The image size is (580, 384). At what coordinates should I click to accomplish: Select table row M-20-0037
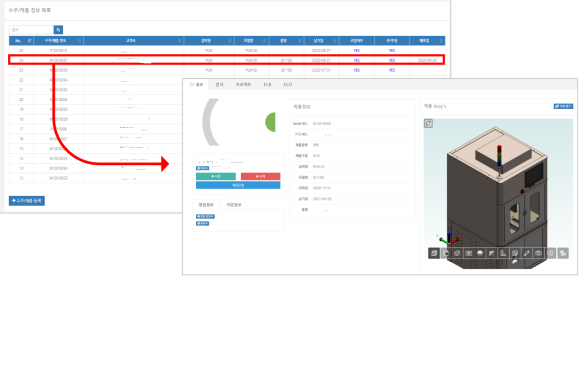227,60
